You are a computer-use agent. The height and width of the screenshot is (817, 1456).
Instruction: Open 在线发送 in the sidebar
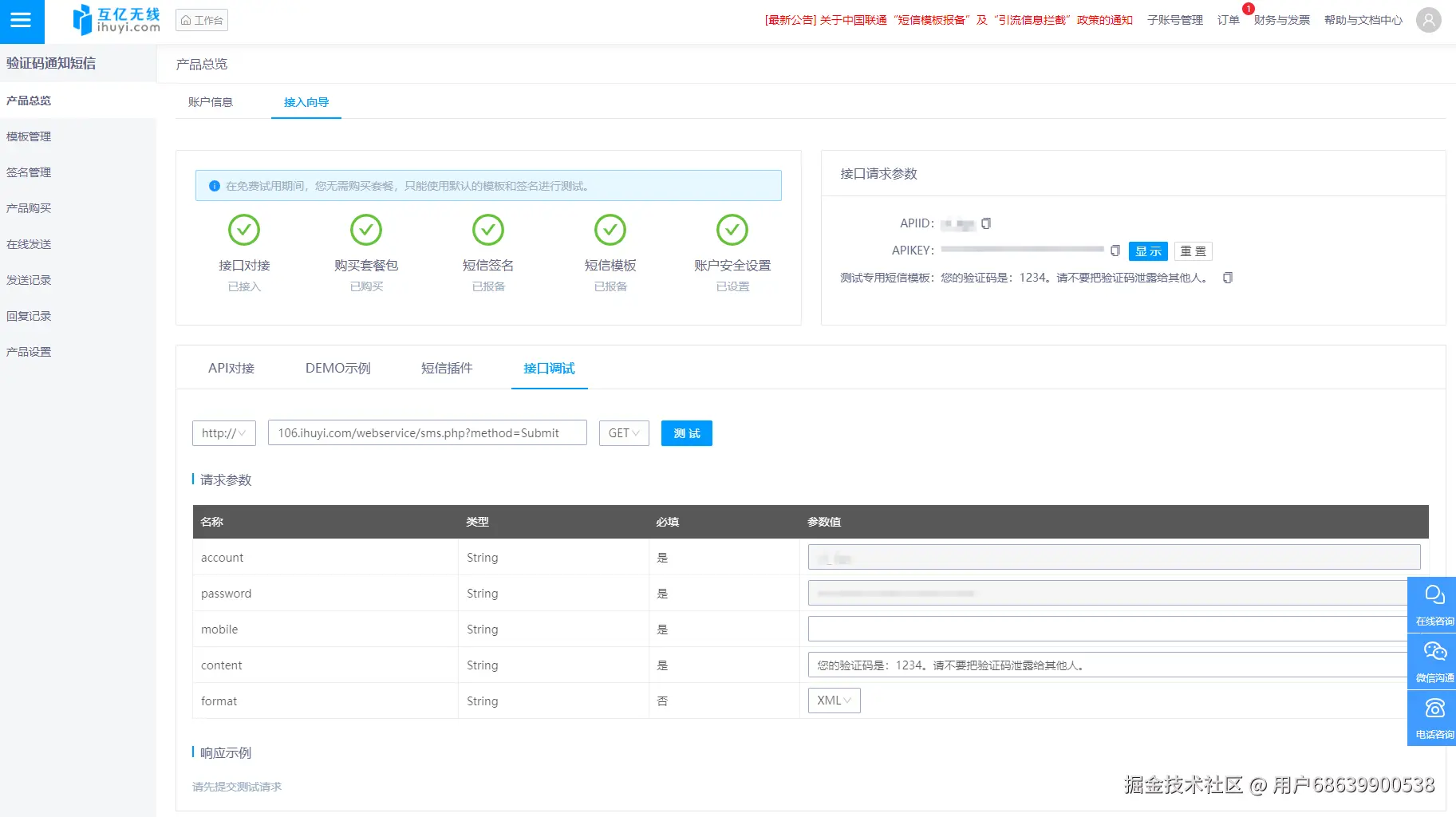pos(78,244)
